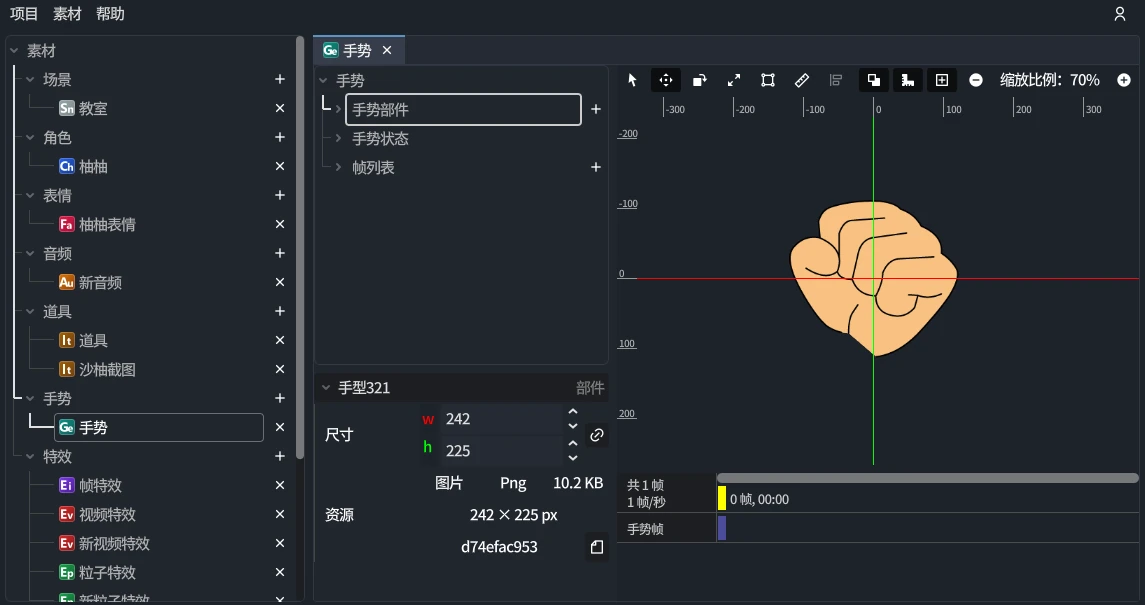Add a frame to 帧列表
Image resolution: width=1145 pixels, height=605 pixels.
pyautogui.click(x=596, y=167)
